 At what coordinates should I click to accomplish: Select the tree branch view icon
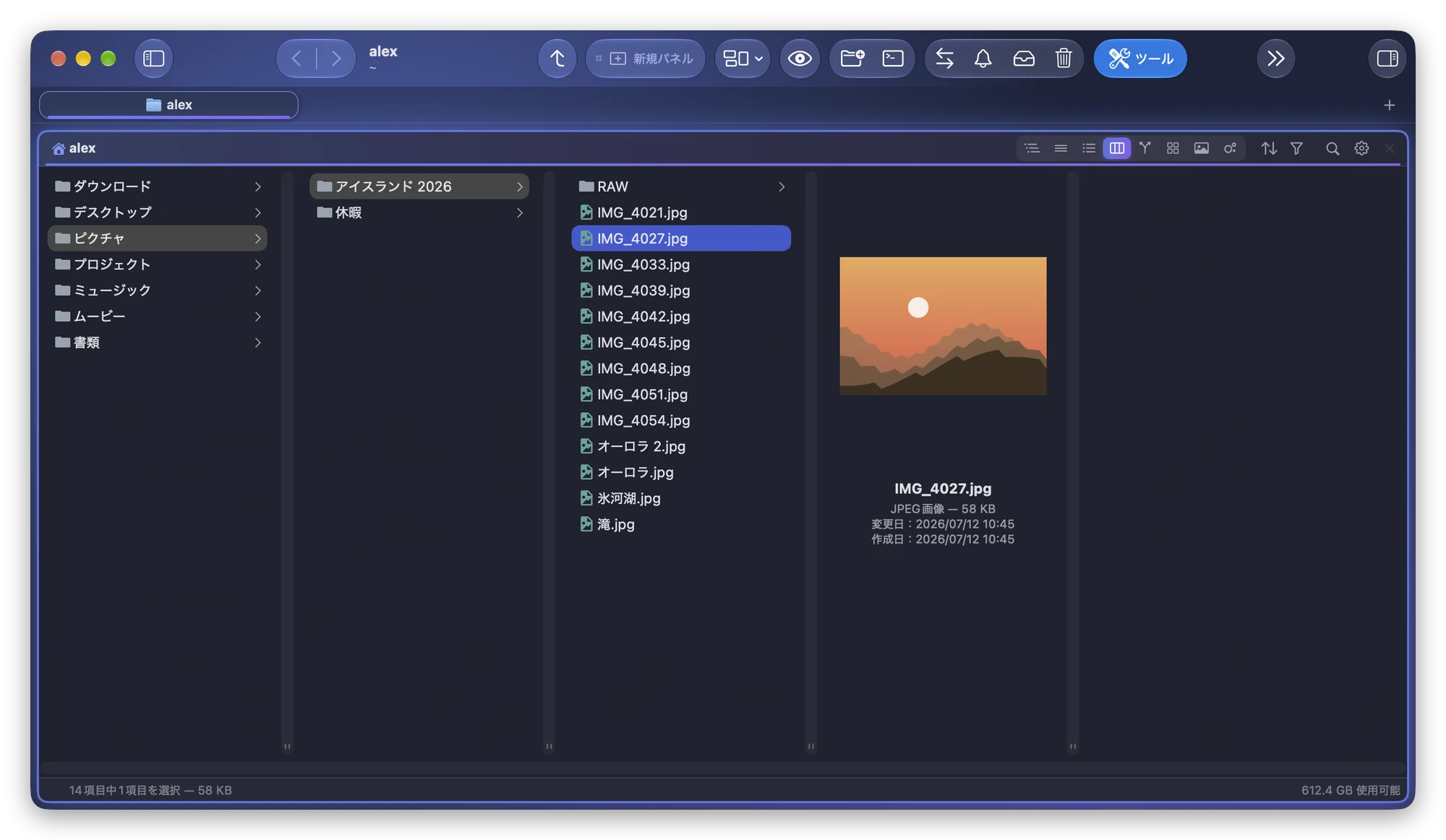(1145, 148)
